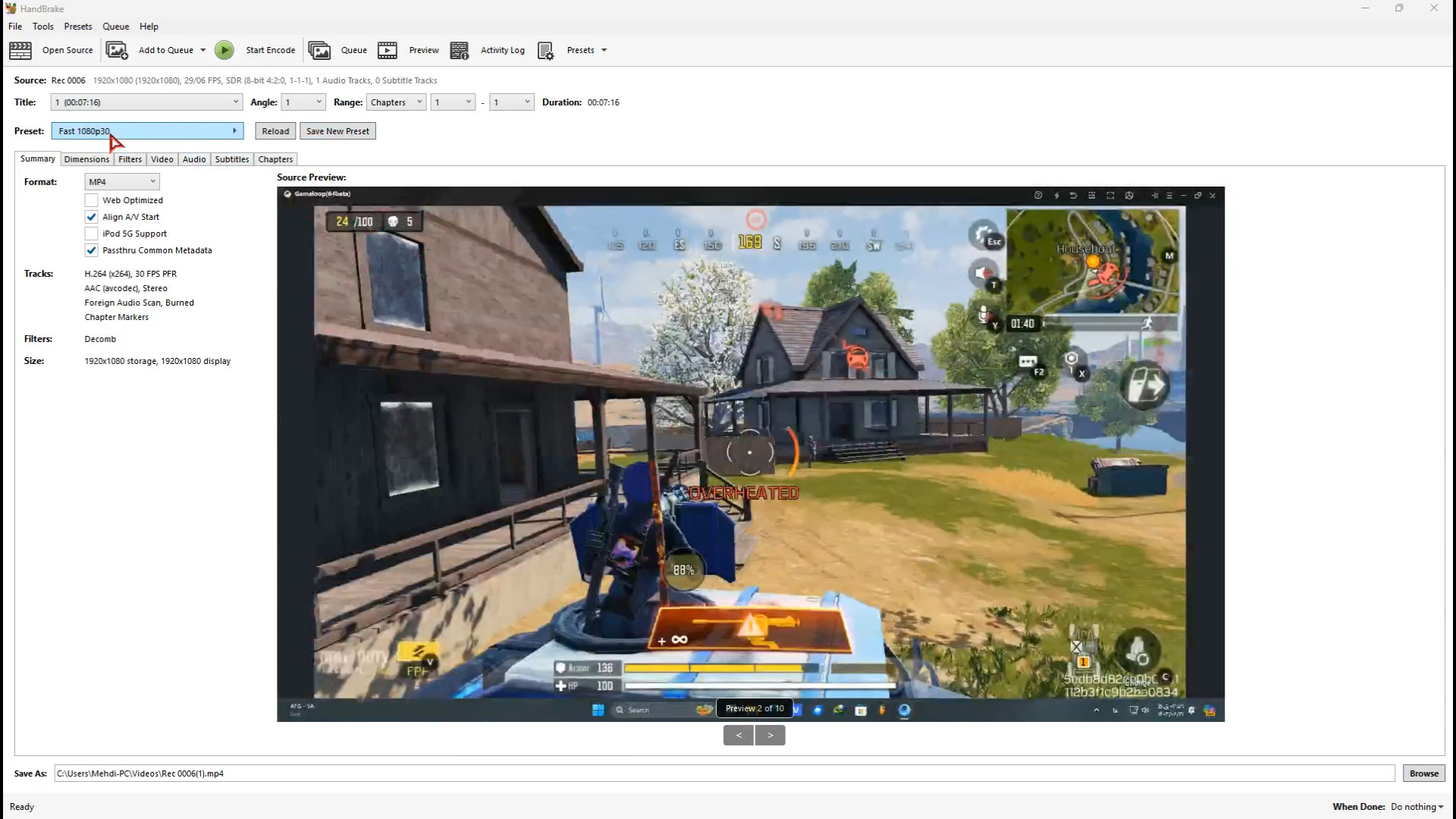This screenshot has height=819, width=1456.
Task: Open the Activity Log icon
Action: 460,50
